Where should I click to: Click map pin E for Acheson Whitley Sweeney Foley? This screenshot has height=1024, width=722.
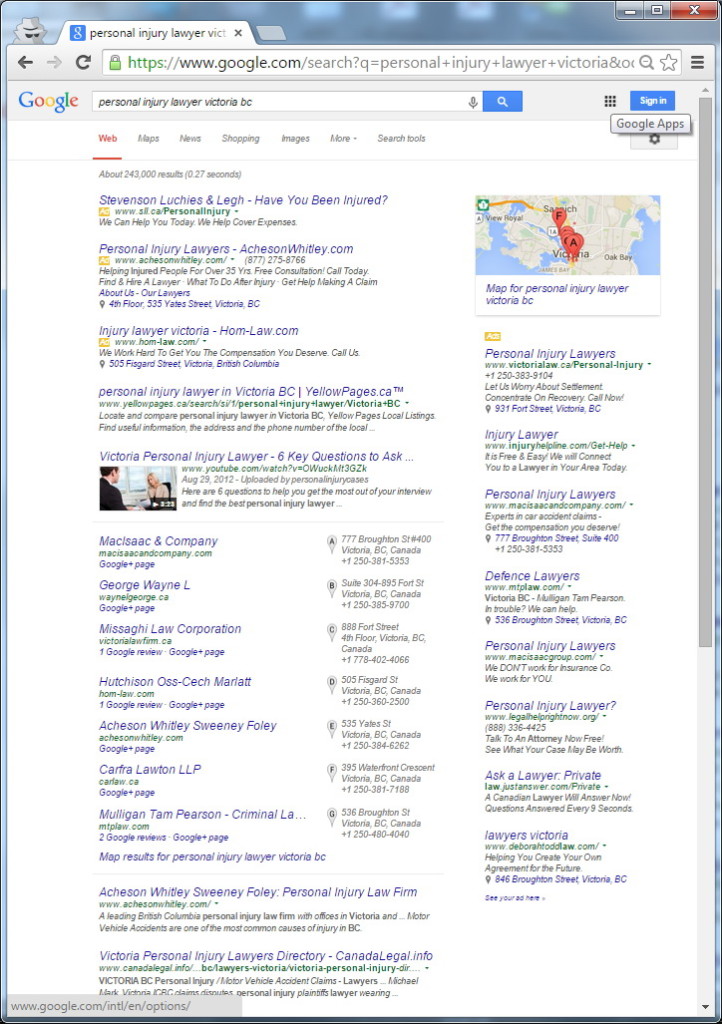(x=332, y=727)
